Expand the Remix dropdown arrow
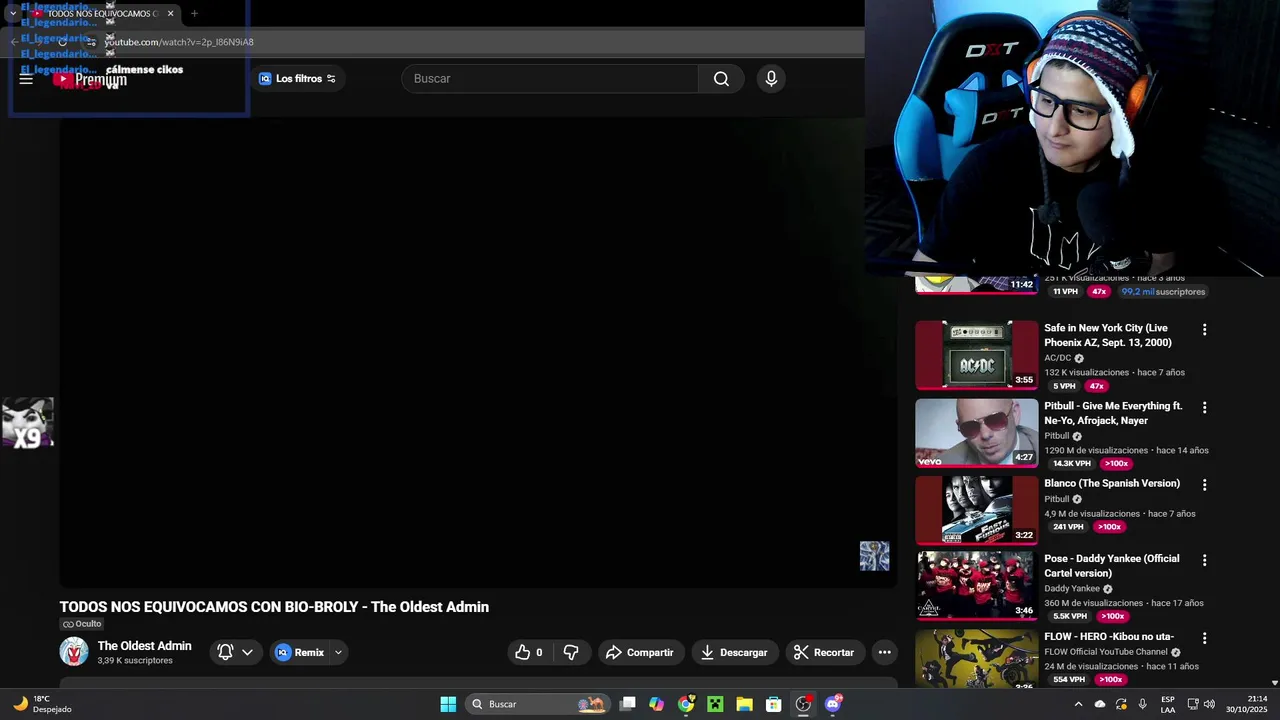1280x720 pixels. [x=338, y=652]
